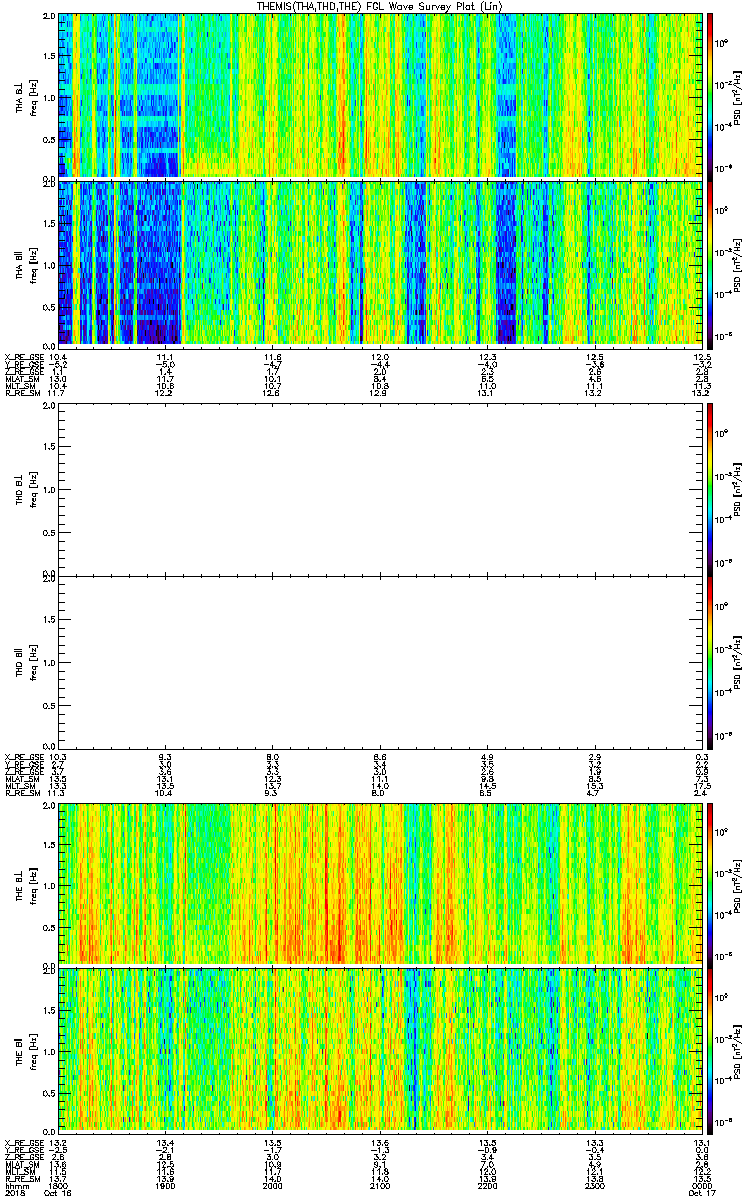Click the Oct 16 date label
This screenshot has height=1200, width=750.
[x=58, y=1192]
